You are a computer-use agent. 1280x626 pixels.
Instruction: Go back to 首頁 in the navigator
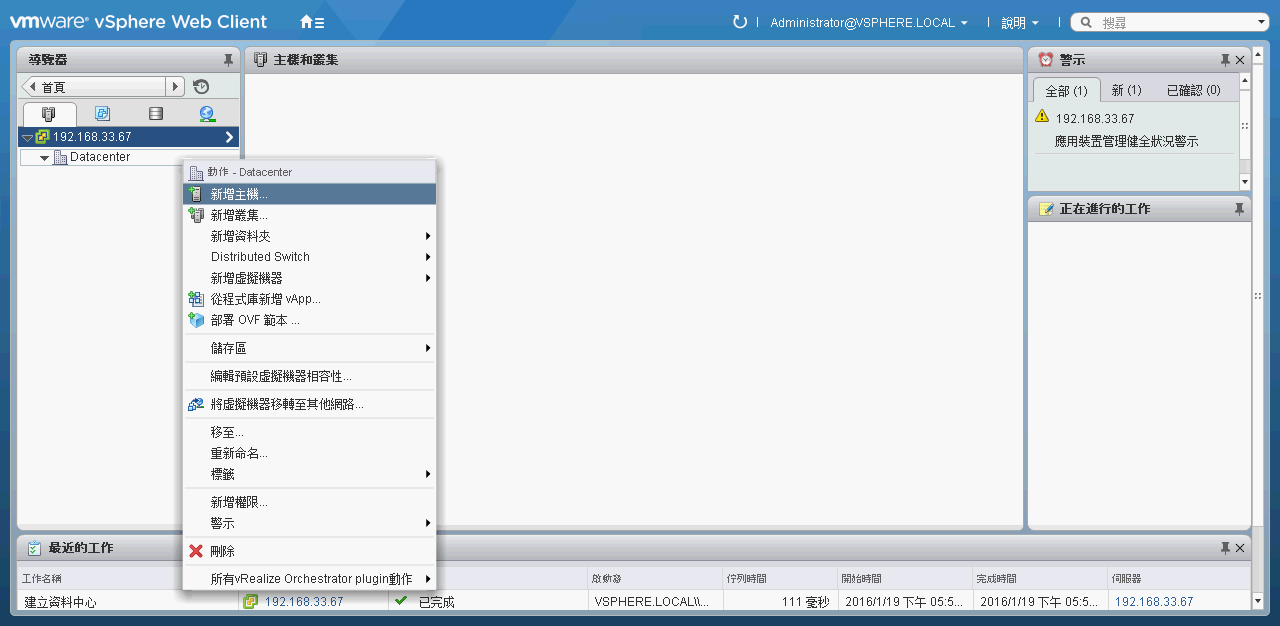coord(94,87)
